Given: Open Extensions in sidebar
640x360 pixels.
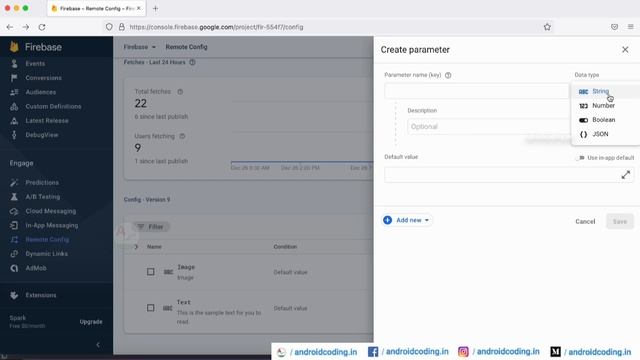Looking at the screenshot, I should pos(40,295).
